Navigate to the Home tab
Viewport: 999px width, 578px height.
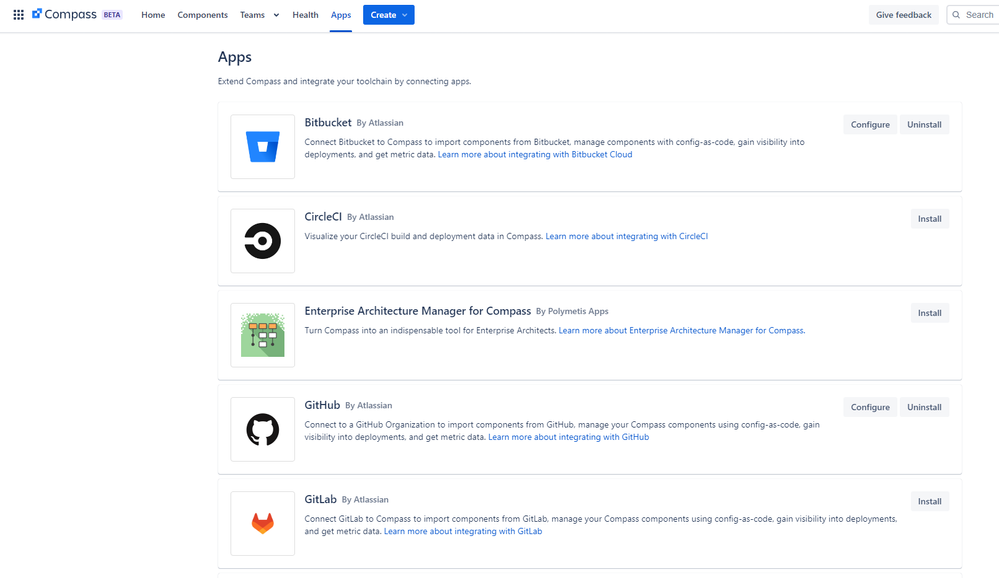152,15
